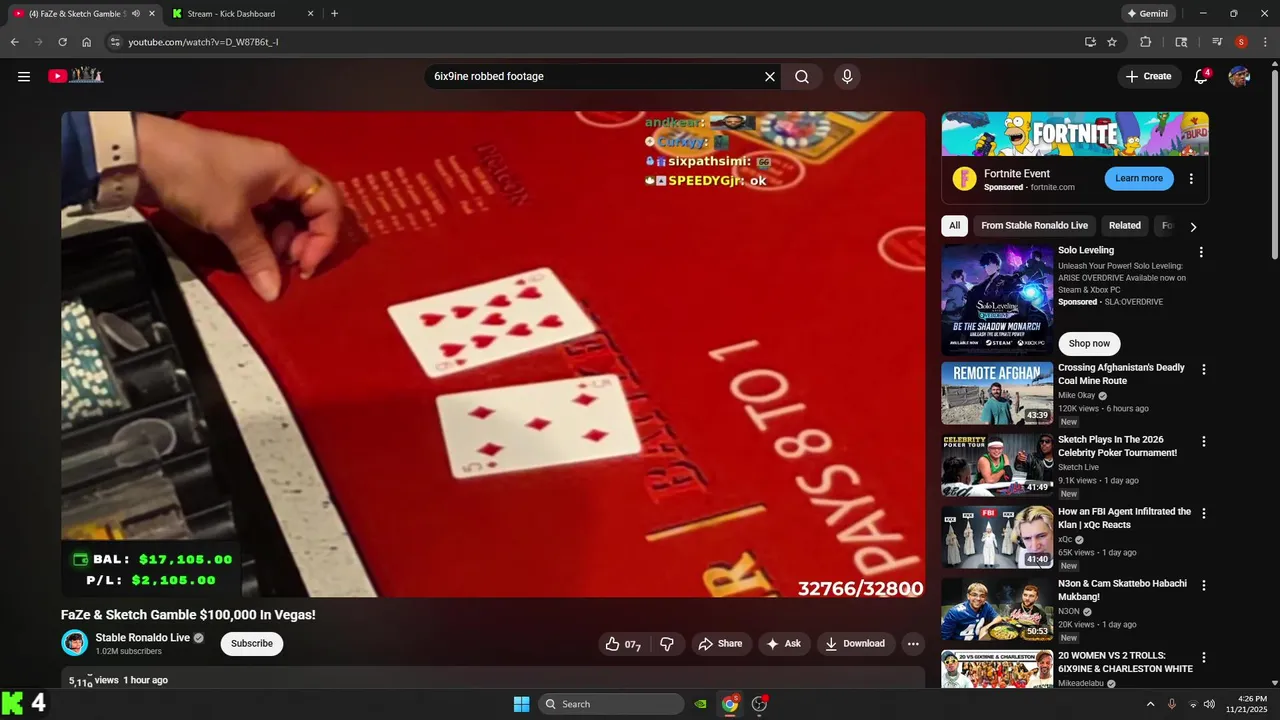Open the Solo Leveling ad thumbnail

(x=997, y=300)
